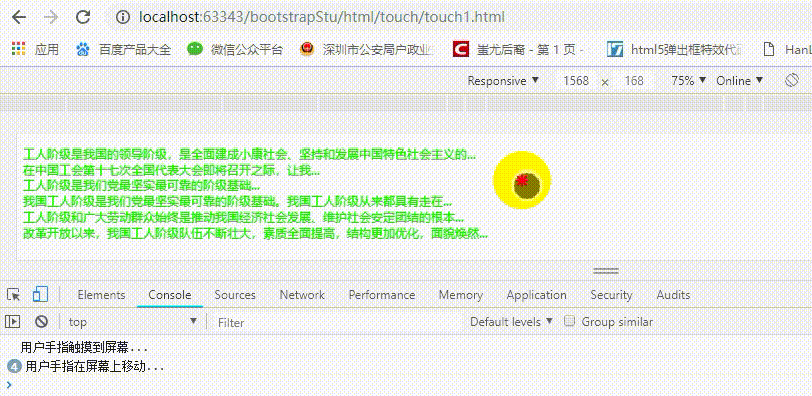Switch to the Network tab
The height and width of the screenshot is (396, 812).
pos(302,295)
